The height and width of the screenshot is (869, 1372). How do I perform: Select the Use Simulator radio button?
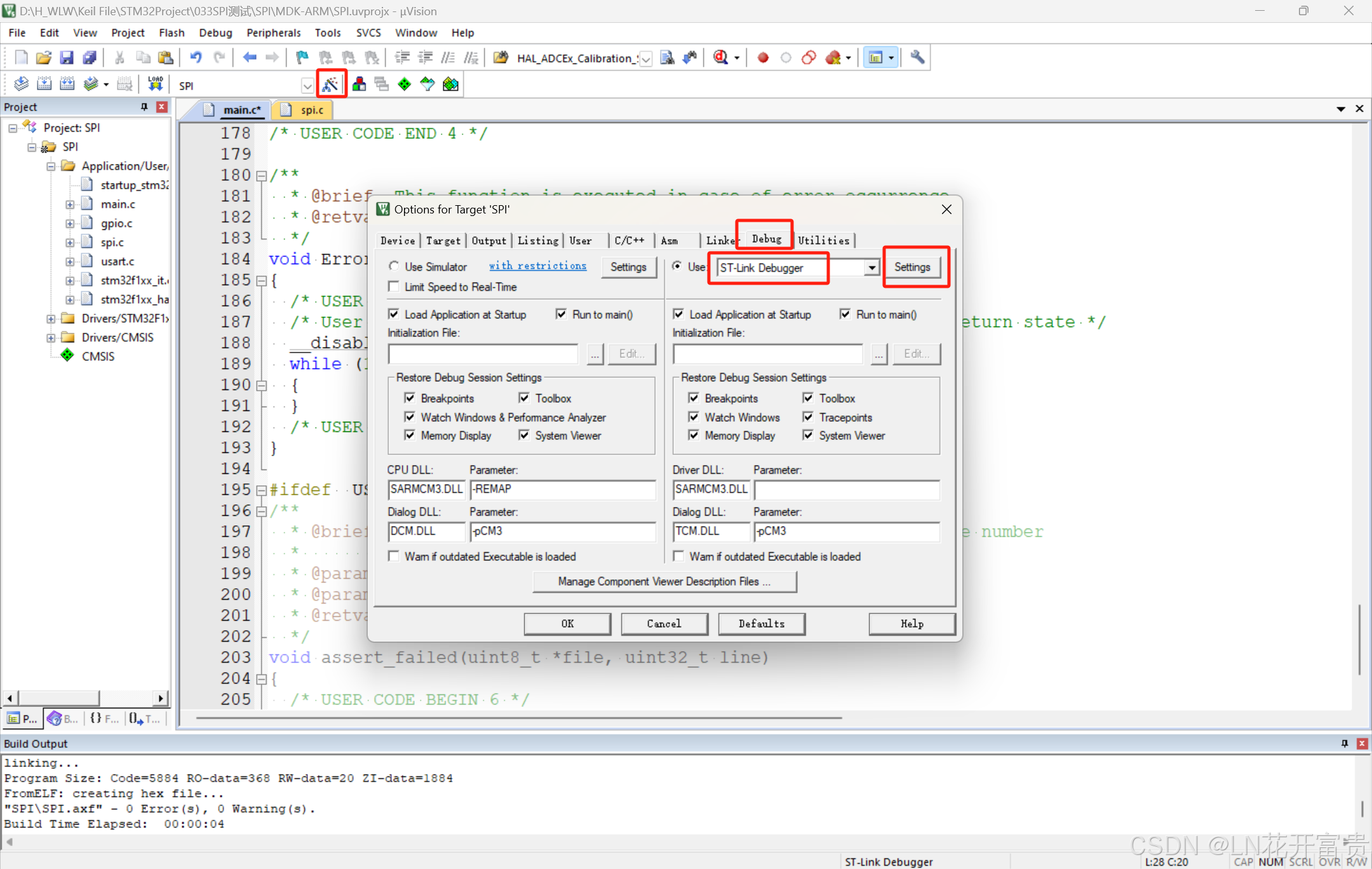click(394, 267)
